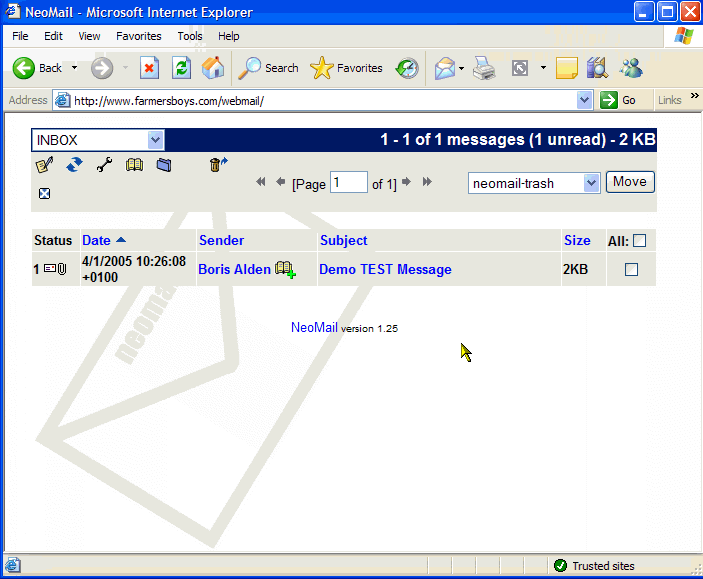Image resolution: width=703 pixels, height=579 pixels.
Task: Click the IE Home button
Action: coord(213,68)
